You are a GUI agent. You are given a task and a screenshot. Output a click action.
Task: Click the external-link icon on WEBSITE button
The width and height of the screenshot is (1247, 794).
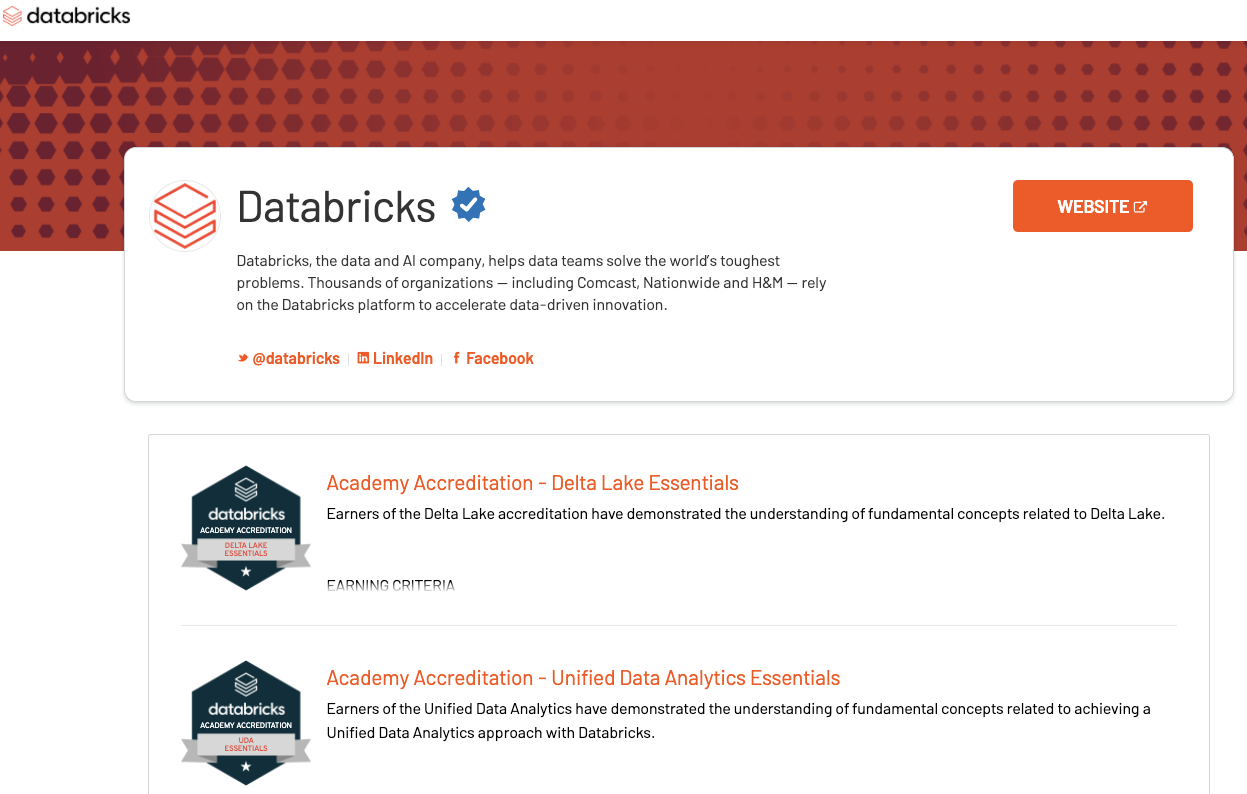[1140, 207]
